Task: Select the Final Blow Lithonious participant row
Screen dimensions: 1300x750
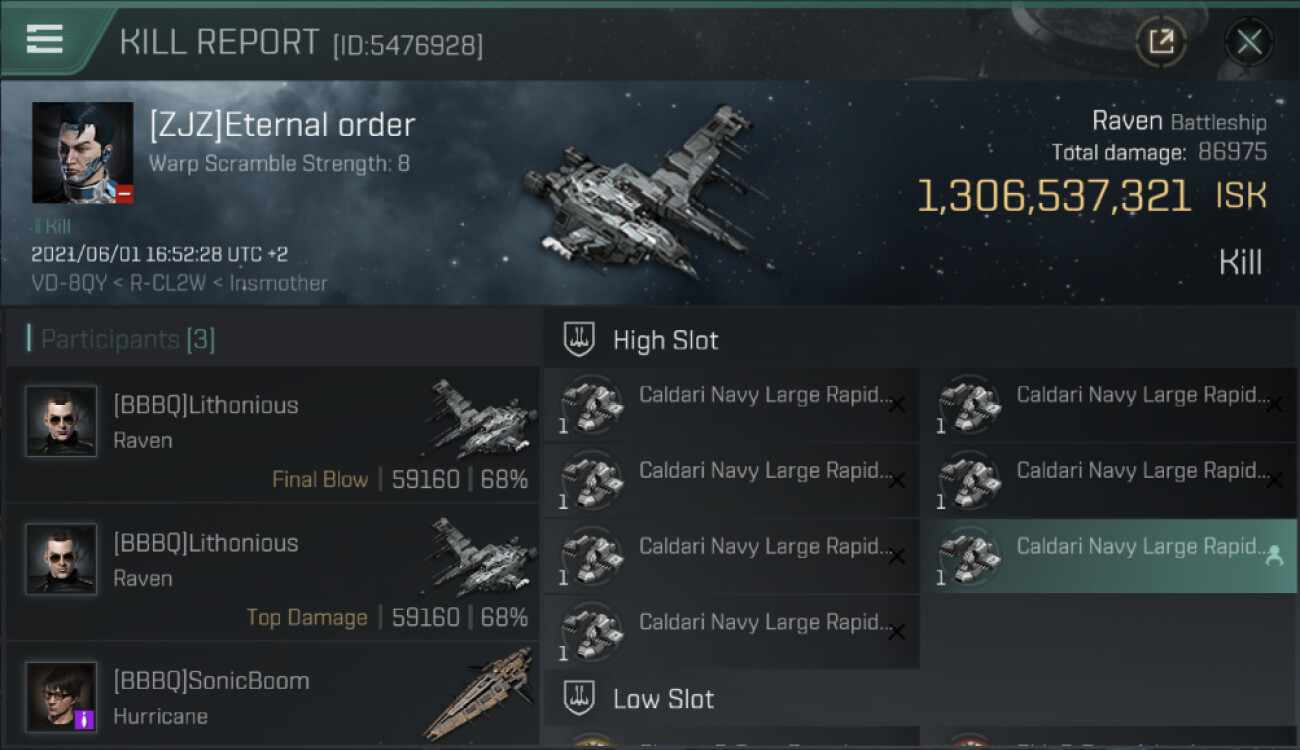Action: tap(272, 435)
